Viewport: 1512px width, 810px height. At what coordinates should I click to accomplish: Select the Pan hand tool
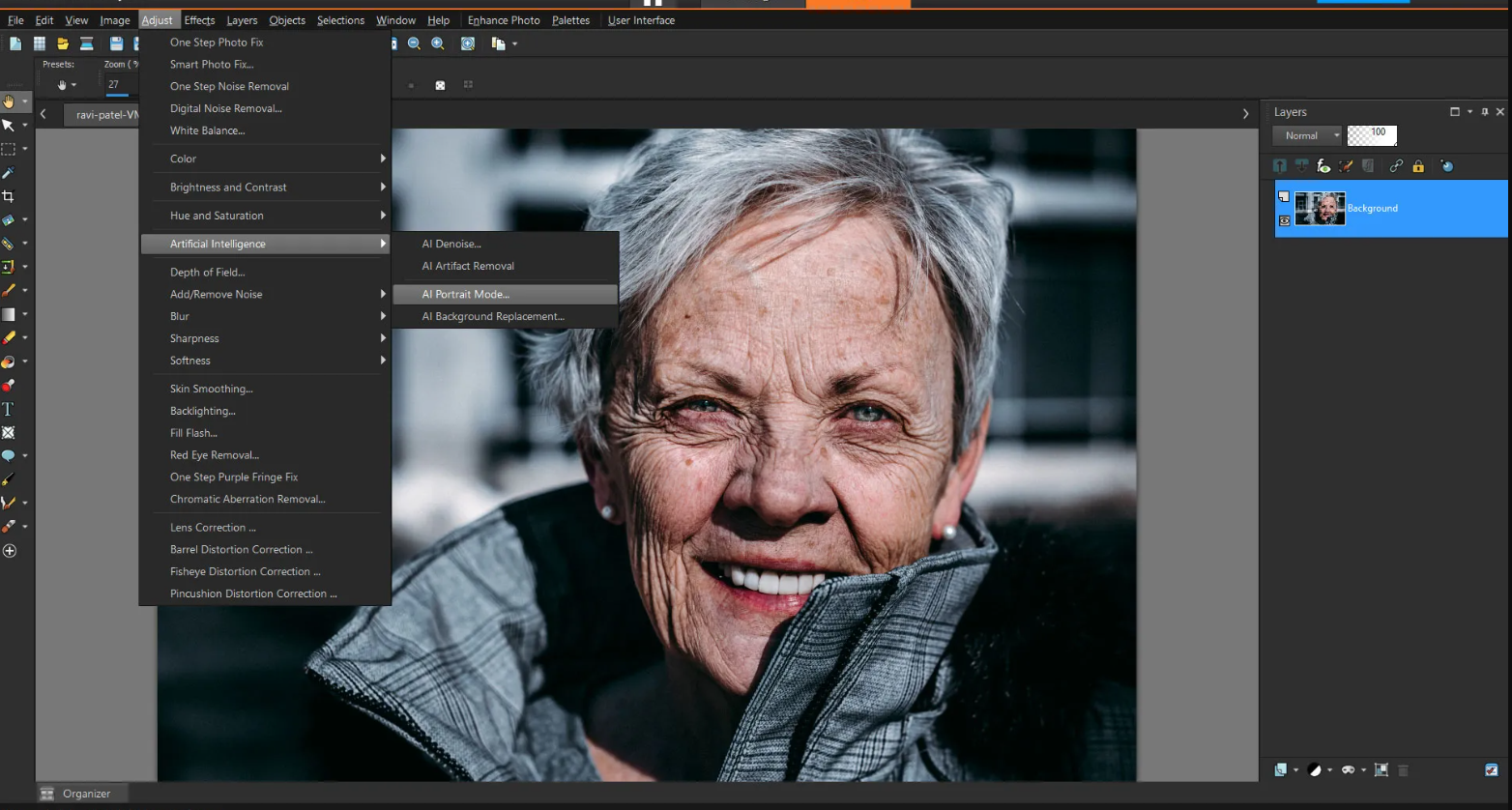click(x=9, y=101)
